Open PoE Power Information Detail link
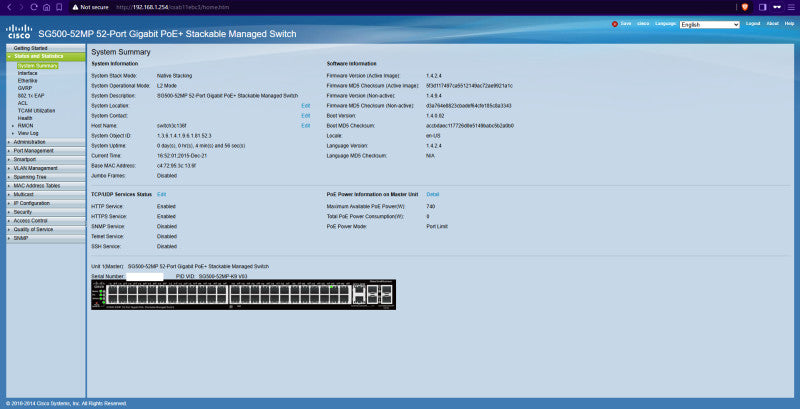 tap(433, 194)
